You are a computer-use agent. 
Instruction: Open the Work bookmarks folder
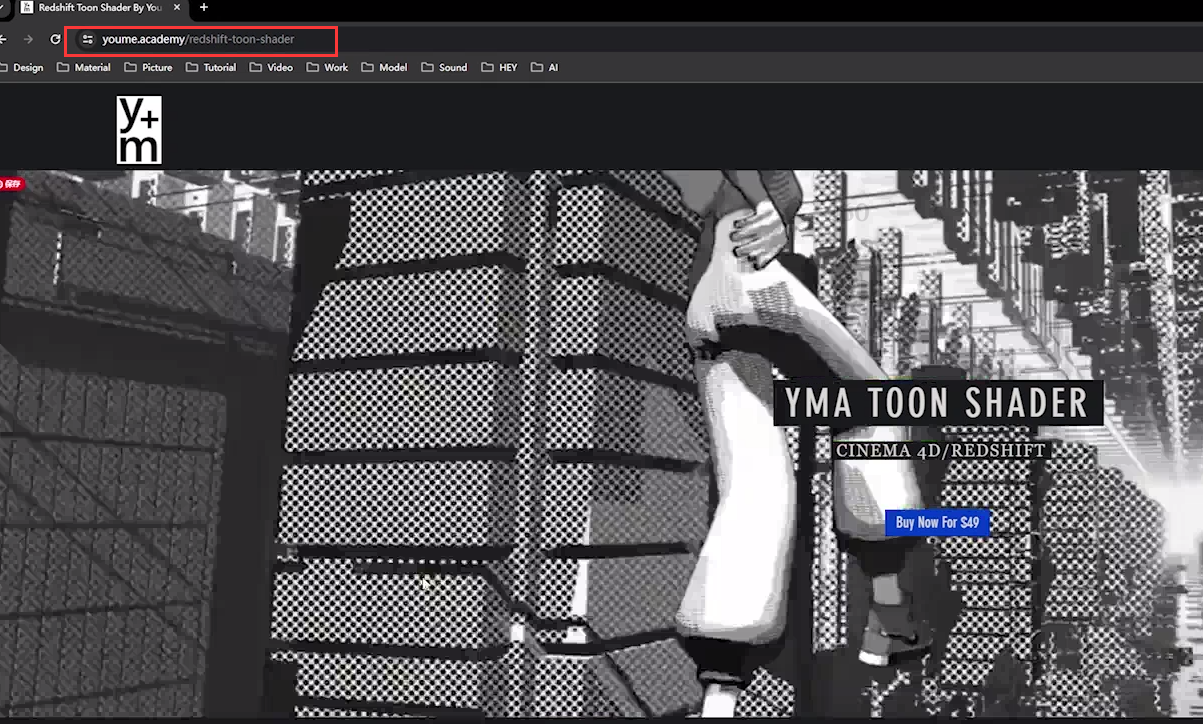pyautogui.click(x=328, y=67)
